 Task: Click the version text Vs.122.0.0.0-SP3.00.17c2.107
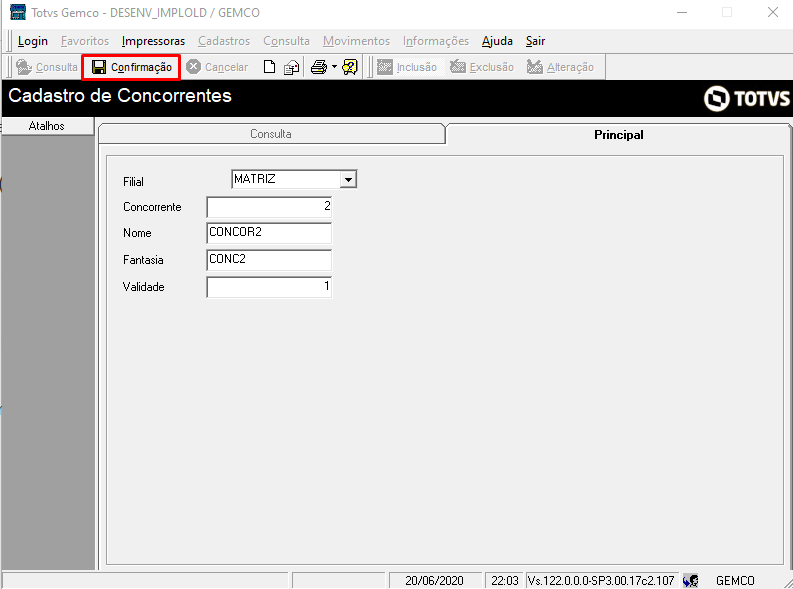[601, 580]
